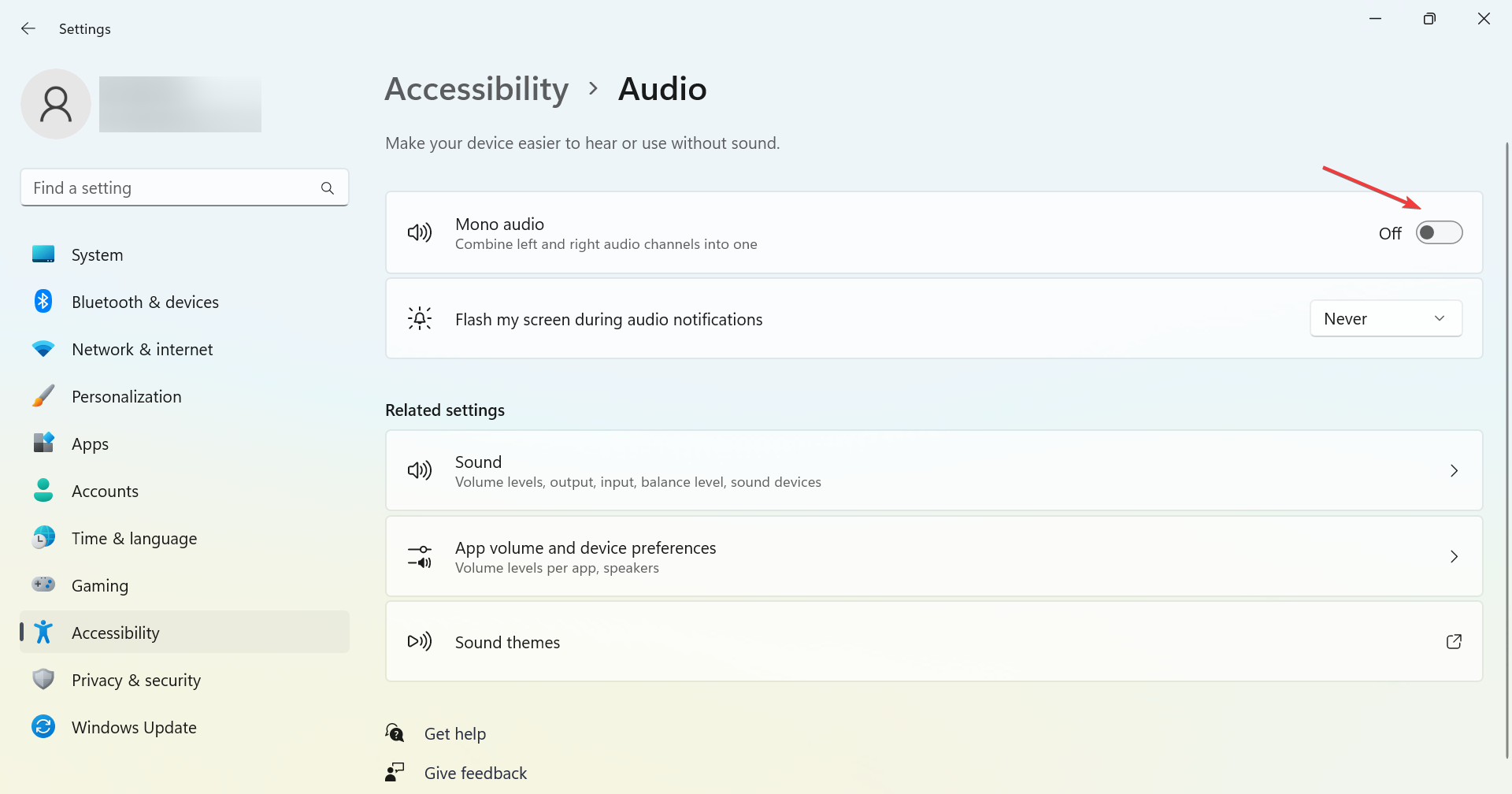Viewport: 1512px width, 794px height.
Task: Click the Bluetooth & devices icon
Action: pyautogui.click(x=43, y=302)
